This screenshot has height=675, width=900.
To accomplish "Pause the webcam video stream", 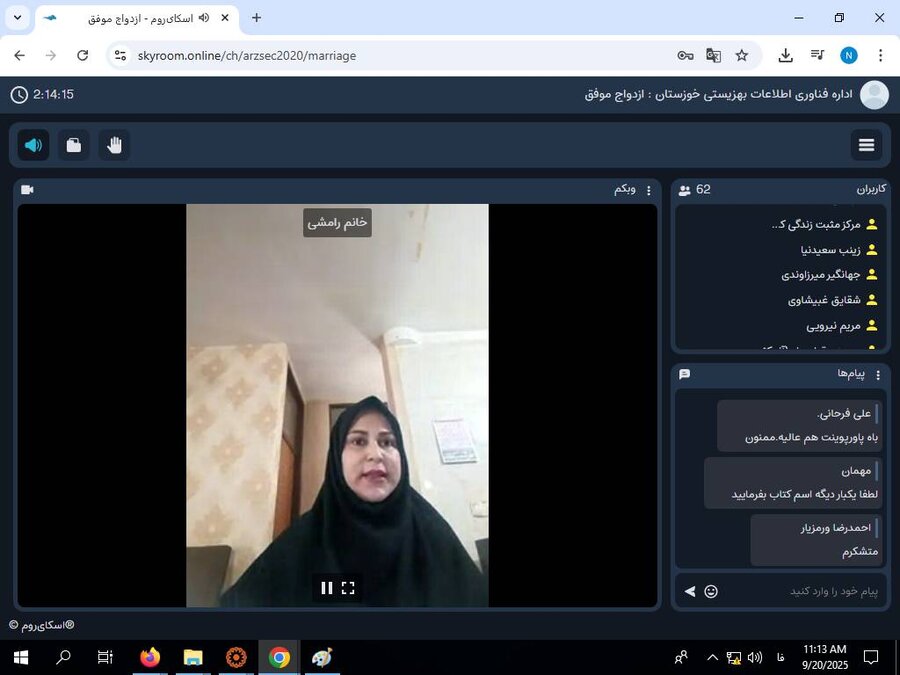I will click(326, 588).
